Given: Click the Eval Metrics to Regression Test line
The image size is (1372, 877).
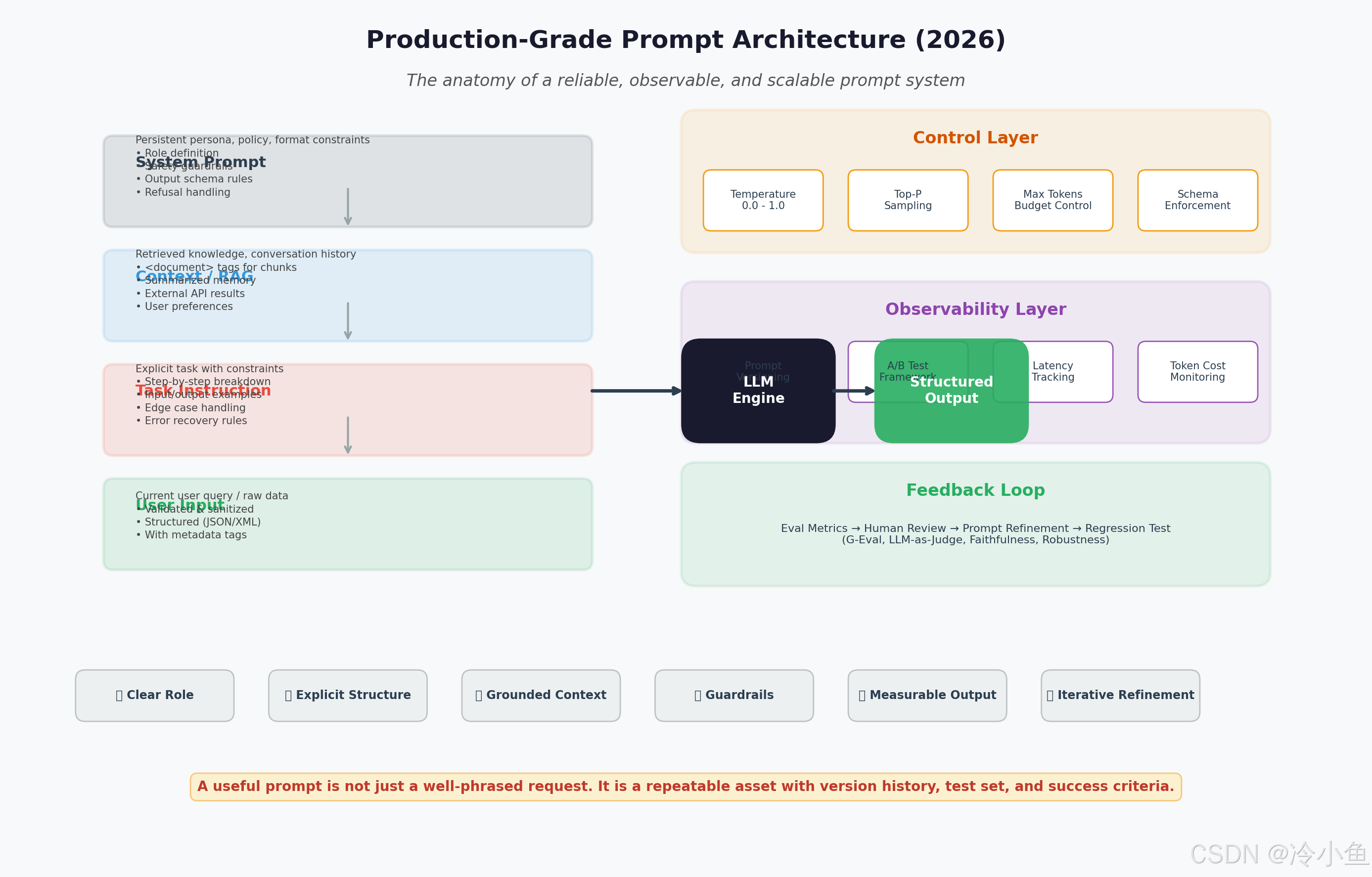Looking at the screenshot, I should pyautogui.click(x=975, y=528).
